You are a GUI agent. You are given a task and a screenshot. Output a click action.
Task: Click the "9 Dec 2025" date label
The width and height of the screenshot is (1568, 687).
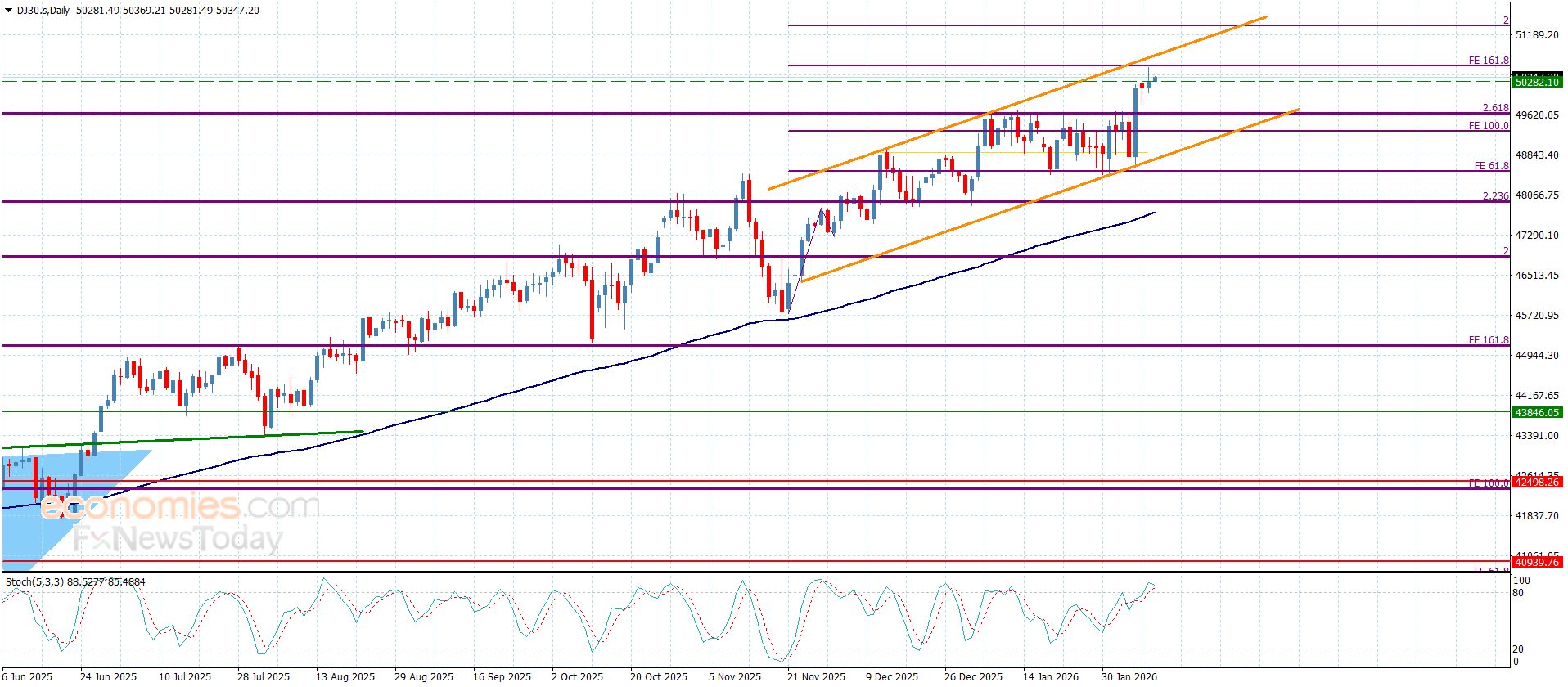pyautogui.click(x=892, y=677)
